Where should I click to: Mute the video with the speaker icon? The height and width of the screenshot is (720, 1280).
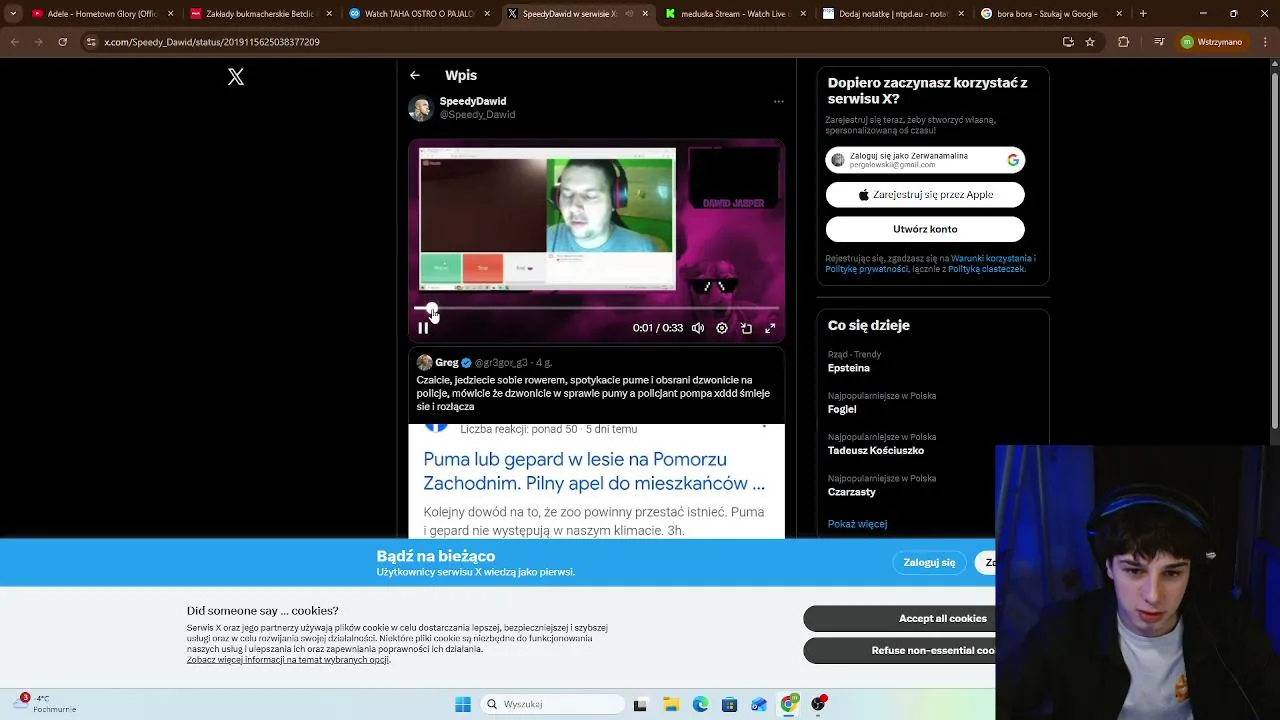(698, 328)
